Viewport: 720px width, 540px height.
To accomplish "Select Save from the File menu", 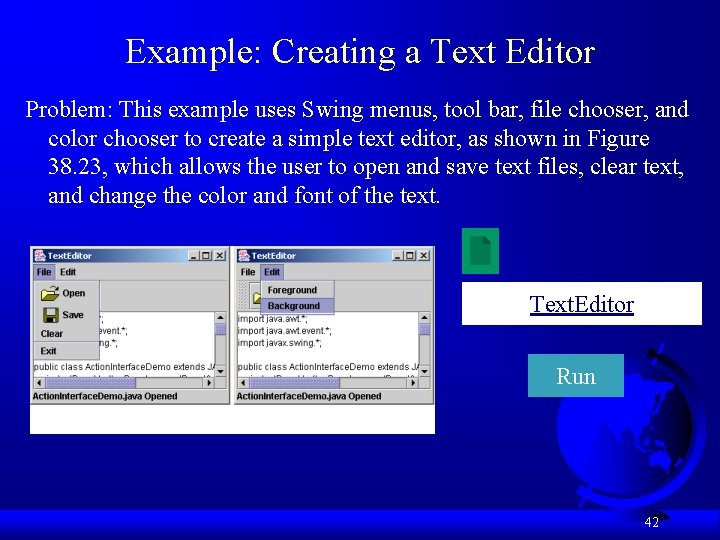I will click(x=67, y=315).
